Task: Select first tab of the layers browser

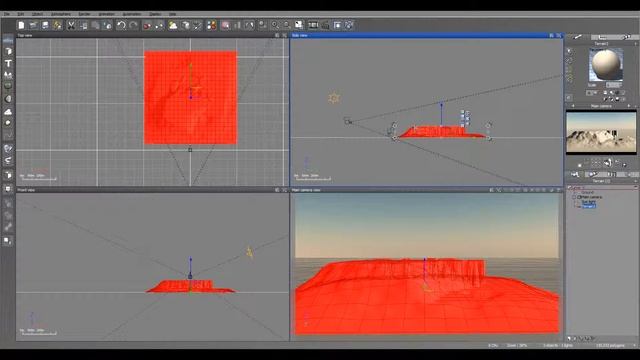Action: click(x=575, y=174)
